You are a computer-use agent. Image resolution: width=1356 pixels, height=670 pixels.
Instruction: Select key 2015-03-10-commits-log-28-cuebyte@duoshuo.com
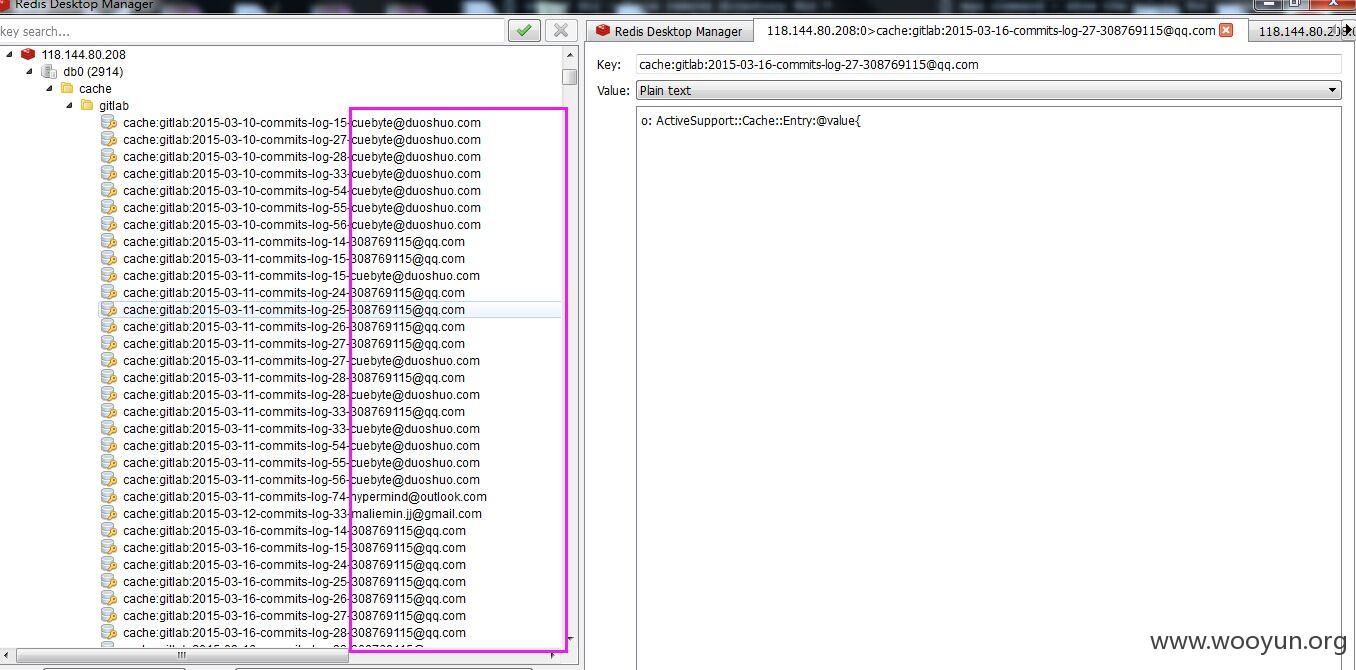pos(302,156)
